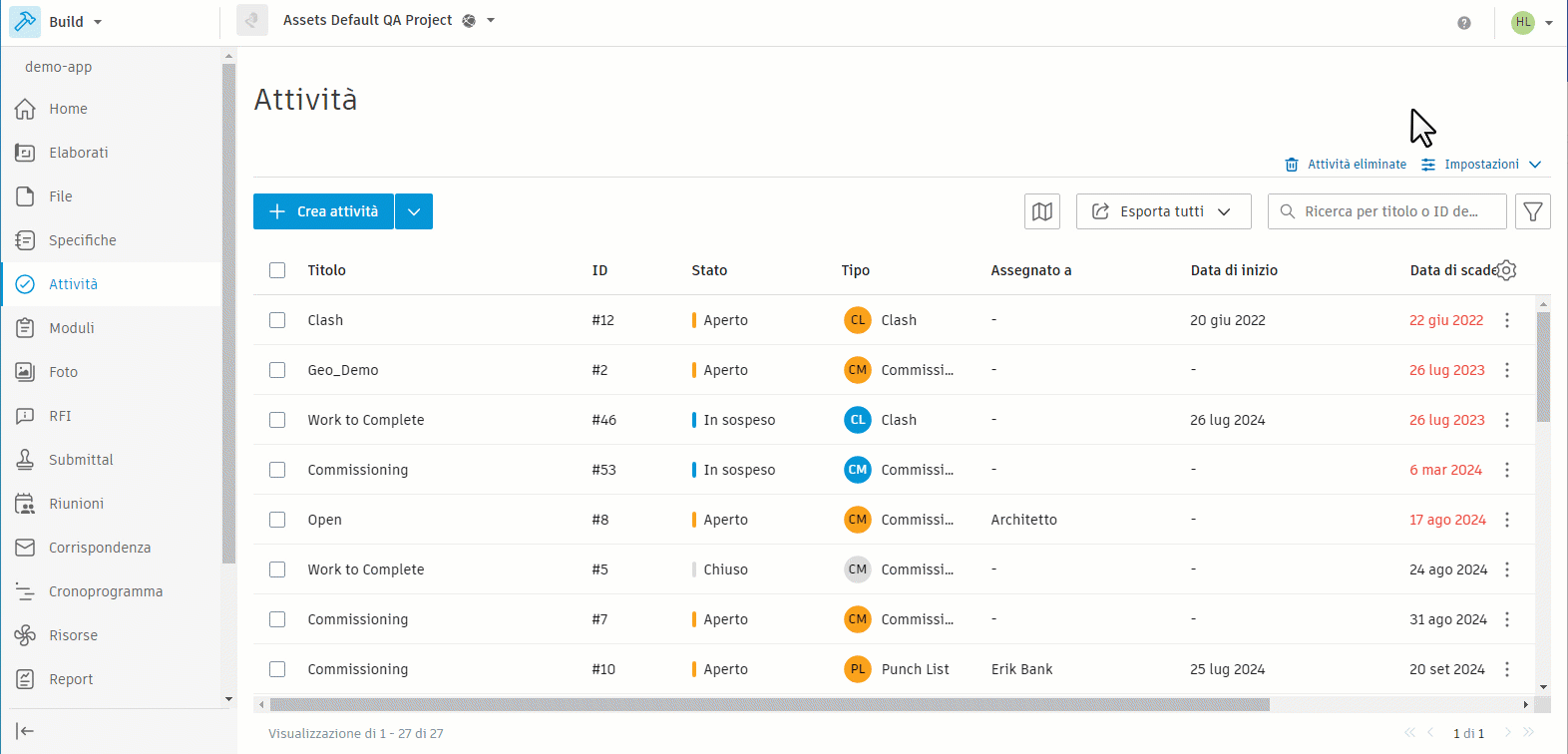Open row menu for Open #8
The width and height of the screenshot is (1568, 754).
[1507, 520]
